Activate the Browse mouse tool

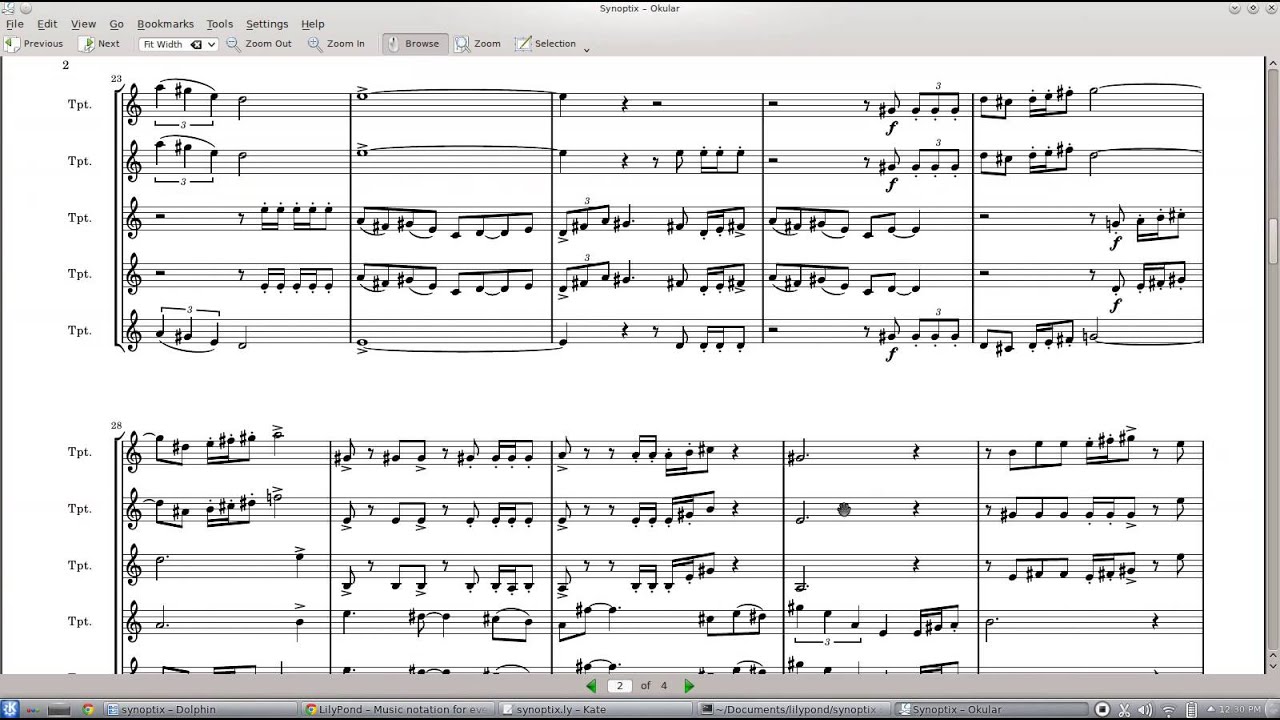[414, 44]
